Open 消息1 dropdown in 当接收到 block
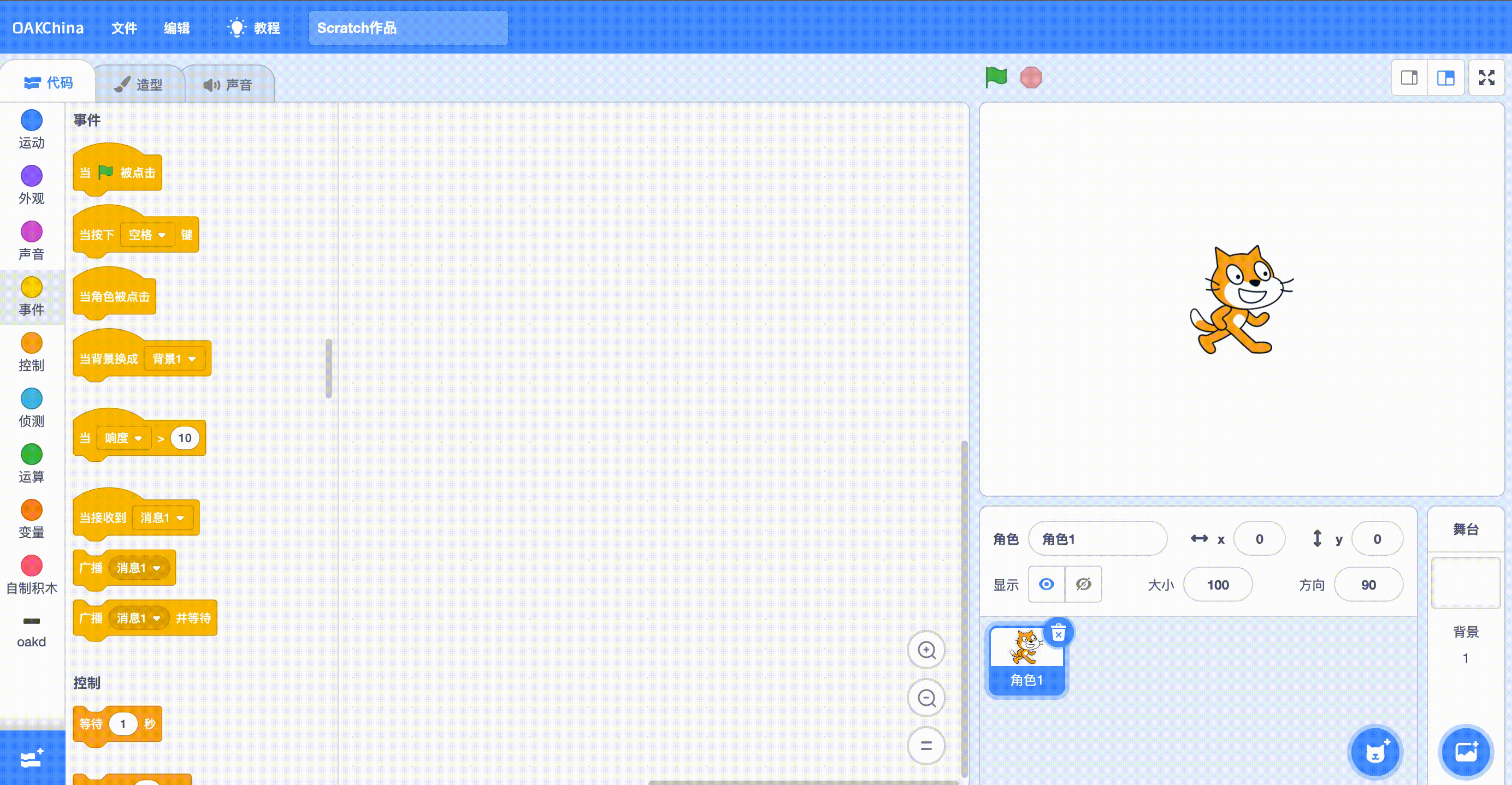1512x785 pixels. (x=163, y=518)
